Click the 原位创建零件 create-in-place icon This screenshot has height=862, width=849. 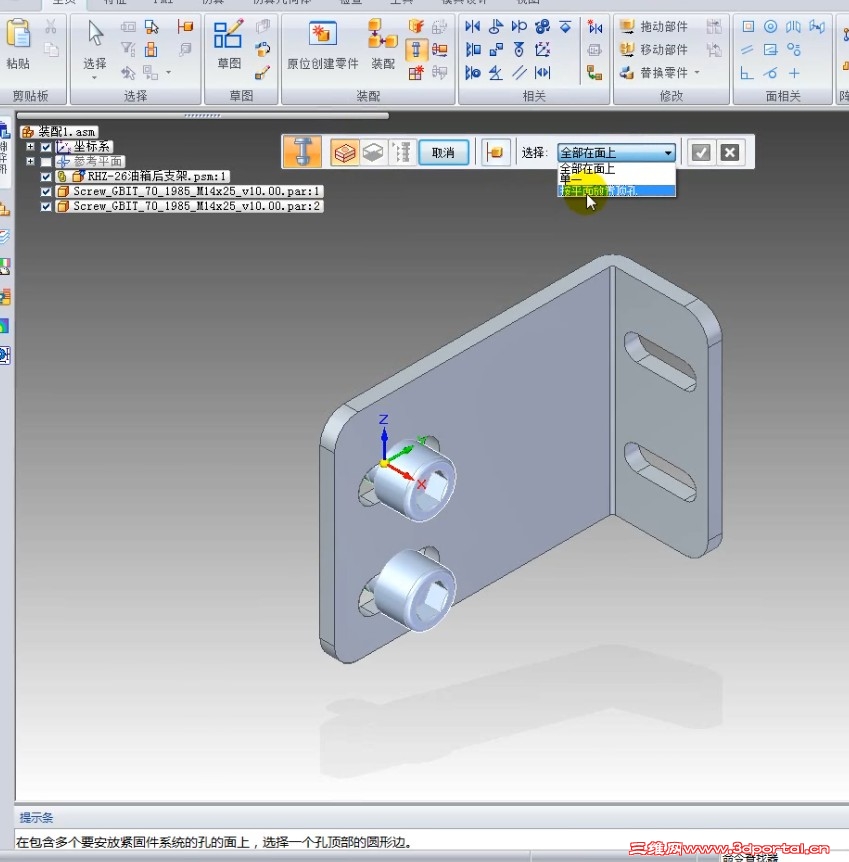322,34
